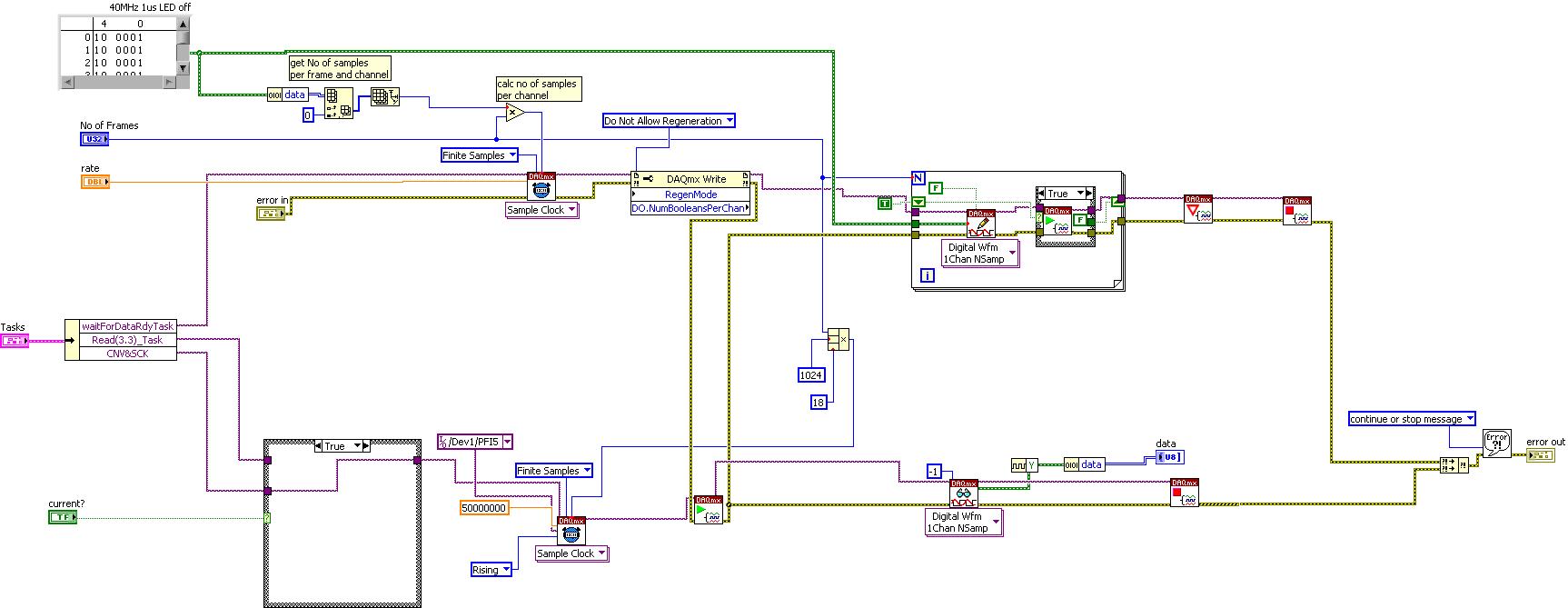Click the error out cluster terminal
This screenshot has height=608, width=1568.
1540,455
